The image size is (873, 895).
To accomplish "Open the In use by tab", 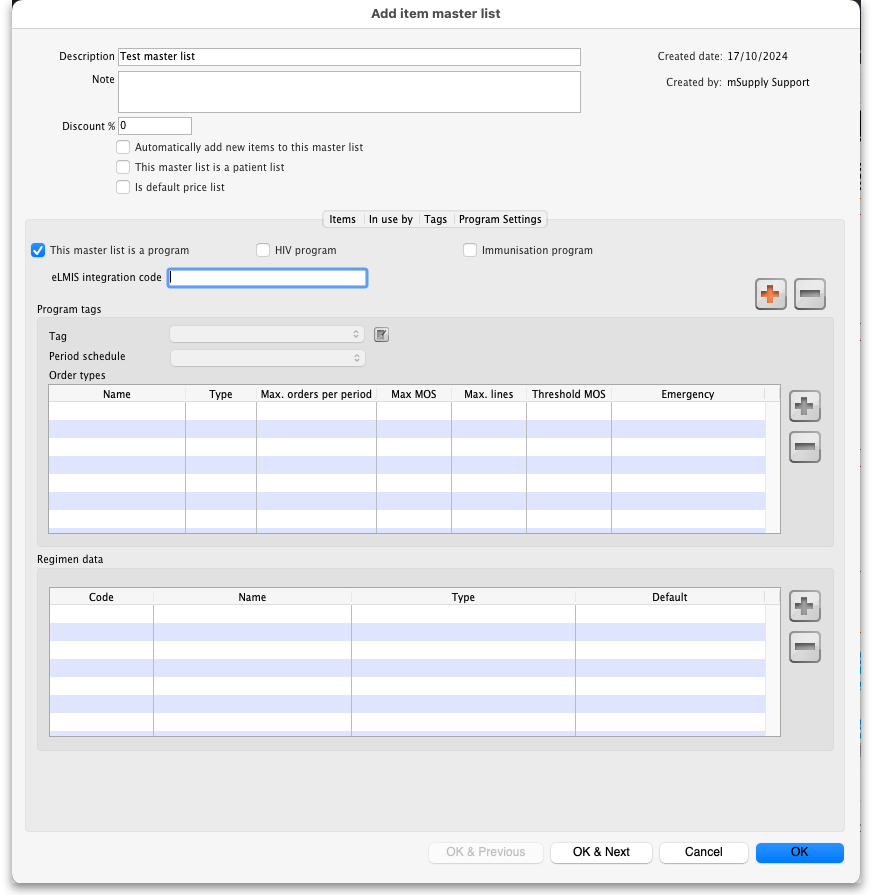I will pyautogui.click(x=390, y=219).
